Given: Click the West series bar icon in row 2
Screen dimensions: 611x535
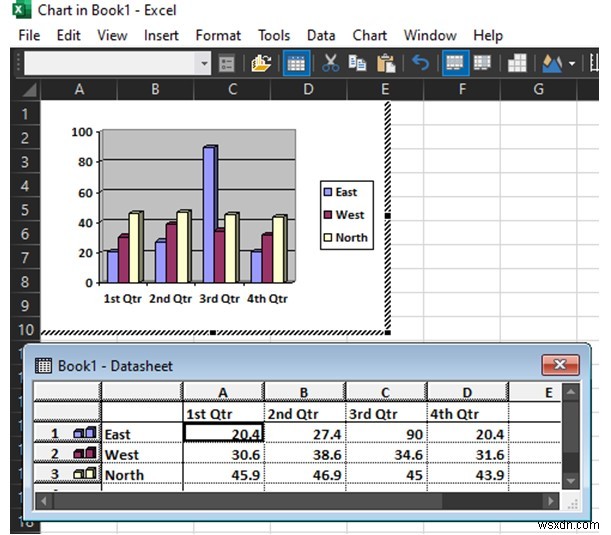Looking at the screenshot, I should [x=85, y=453].
